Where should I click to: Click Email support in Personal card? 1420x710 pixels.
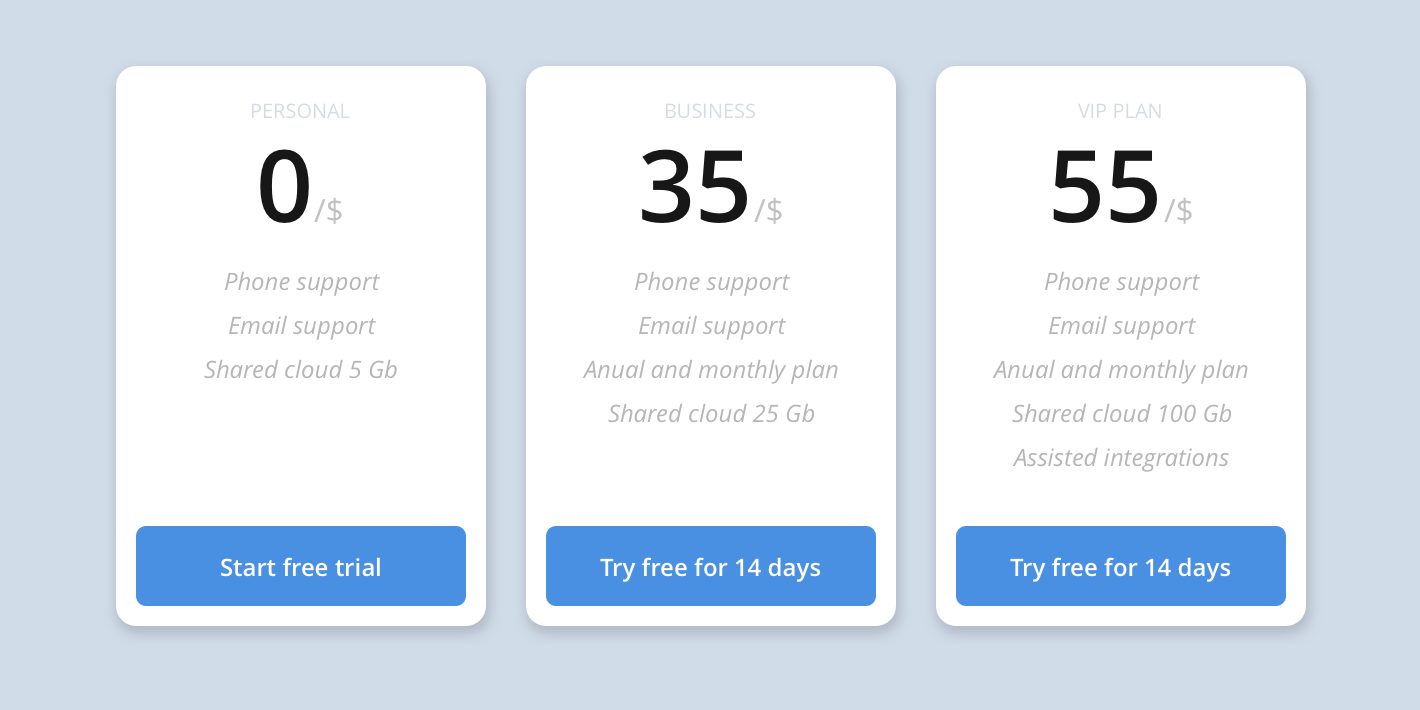click(301, 326)
